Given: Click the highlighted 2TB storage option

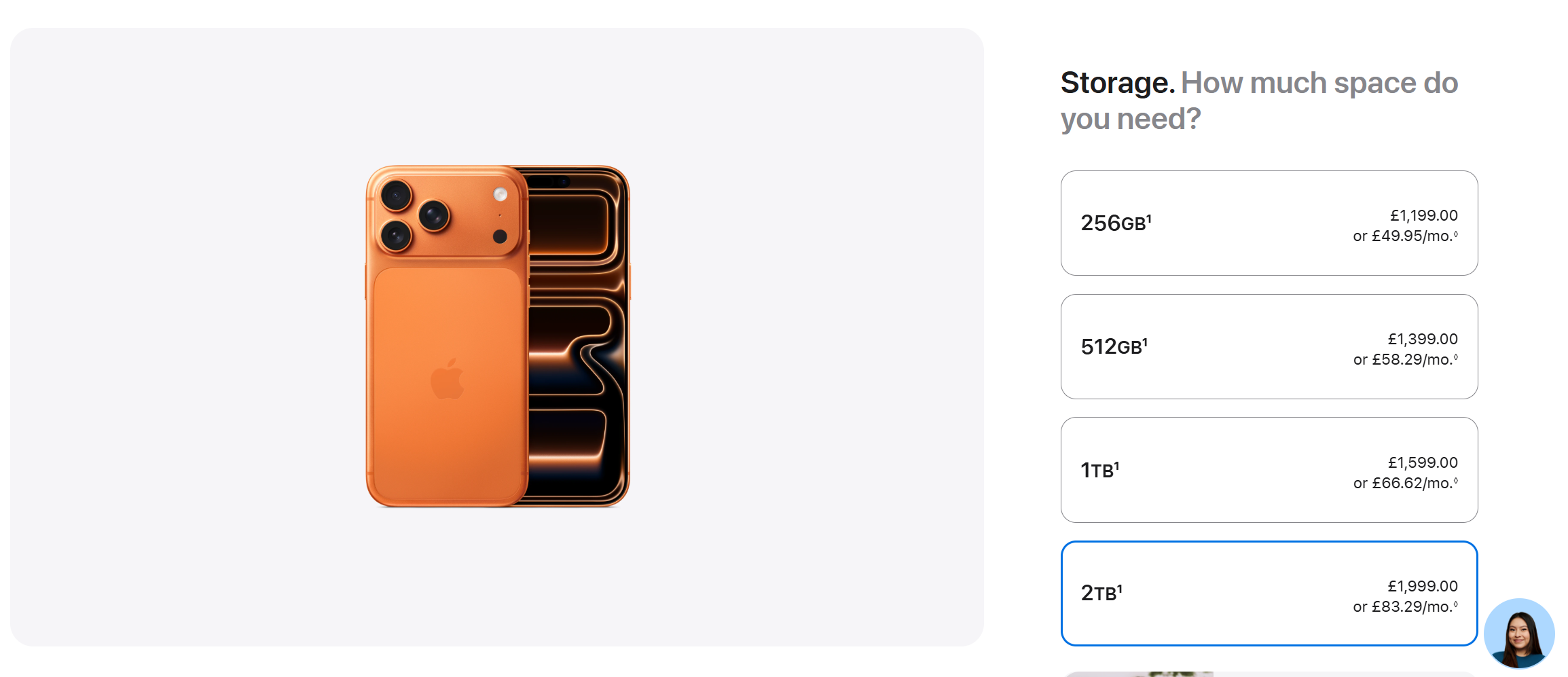Looking at the screenshot, I should (x=1269, y=593).
